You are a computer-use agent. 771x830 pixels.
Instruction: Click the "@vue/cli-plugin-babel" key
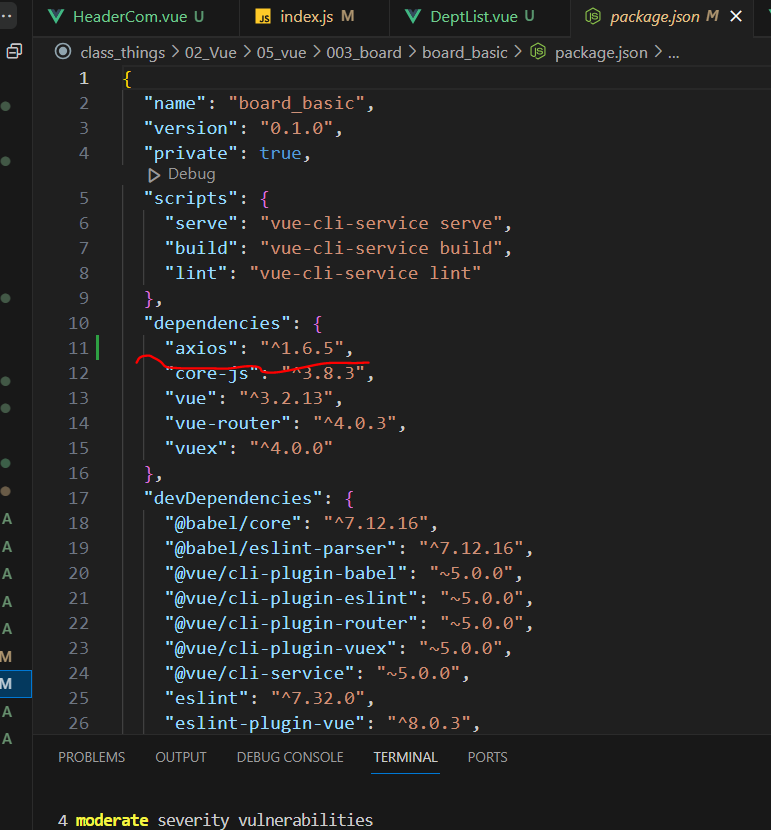286,573
